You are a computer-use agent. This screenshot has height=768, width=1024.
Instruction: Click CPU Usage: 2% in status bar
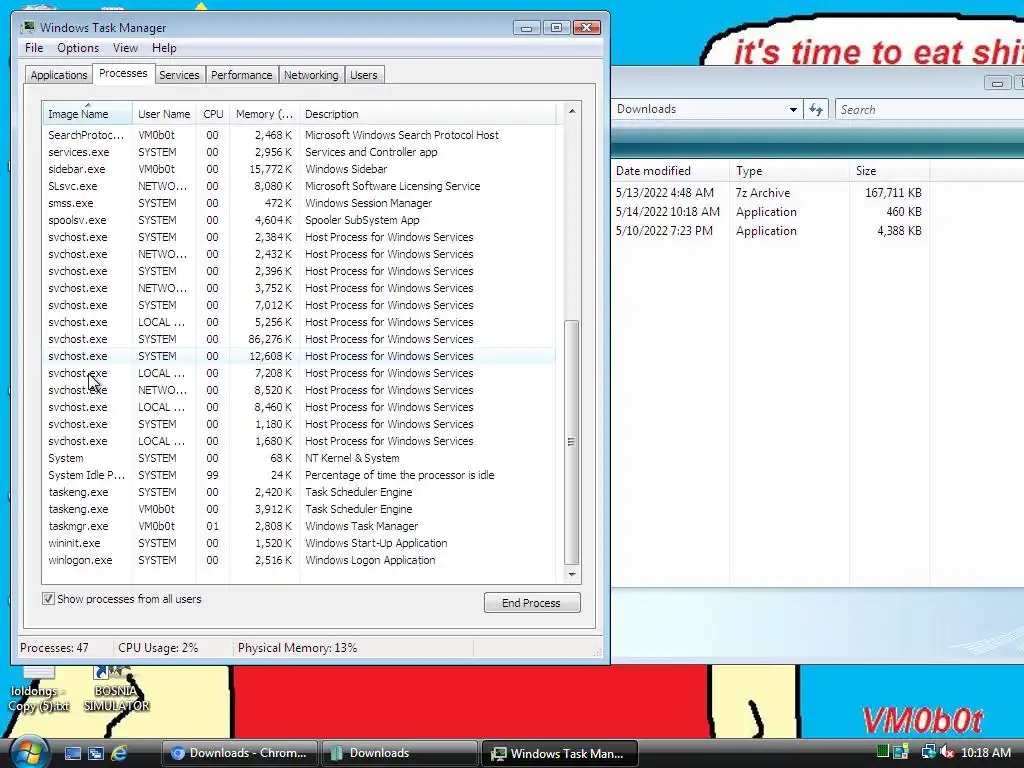pyautogui.click(x=158, y=648)
